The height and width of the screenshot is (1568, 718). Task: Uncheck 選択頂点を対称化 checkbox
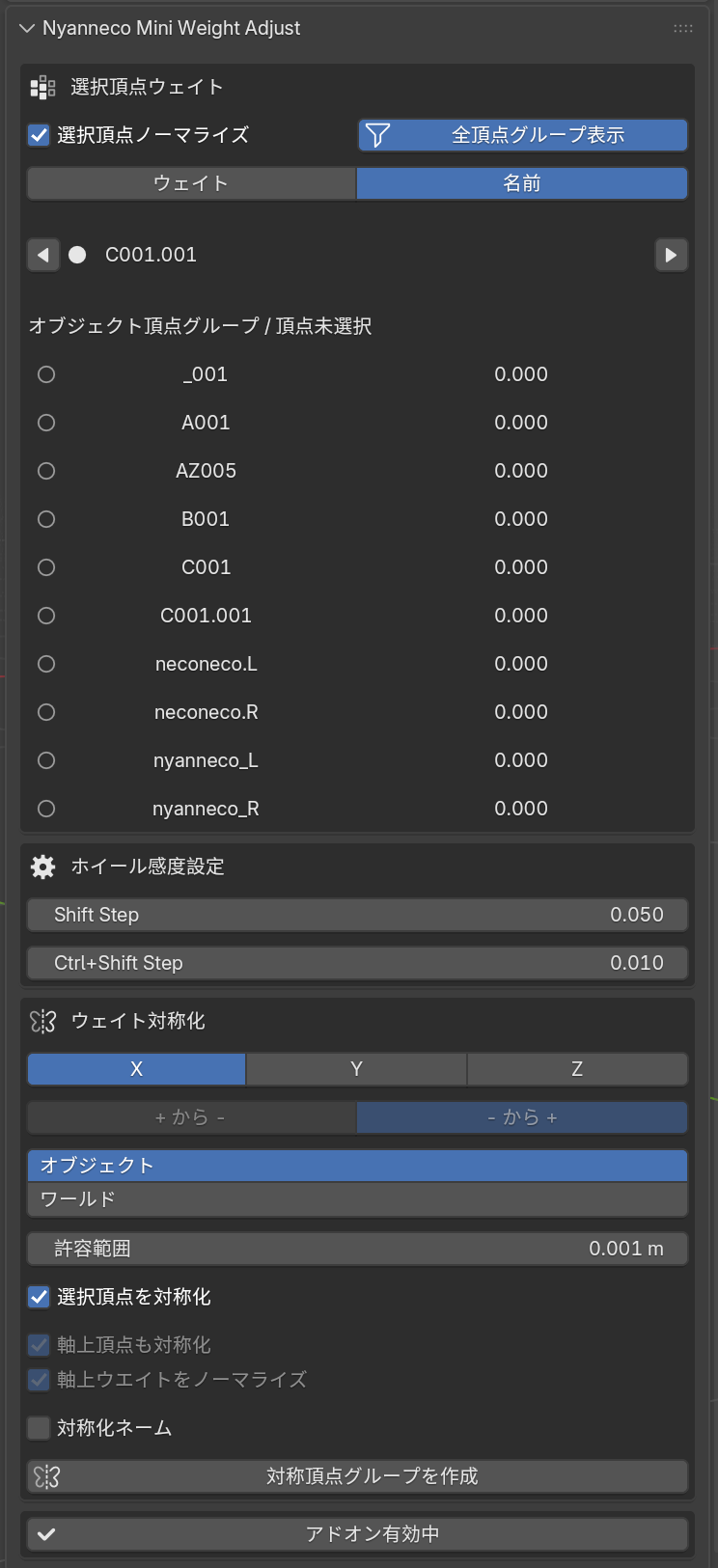coord(39,1297)
